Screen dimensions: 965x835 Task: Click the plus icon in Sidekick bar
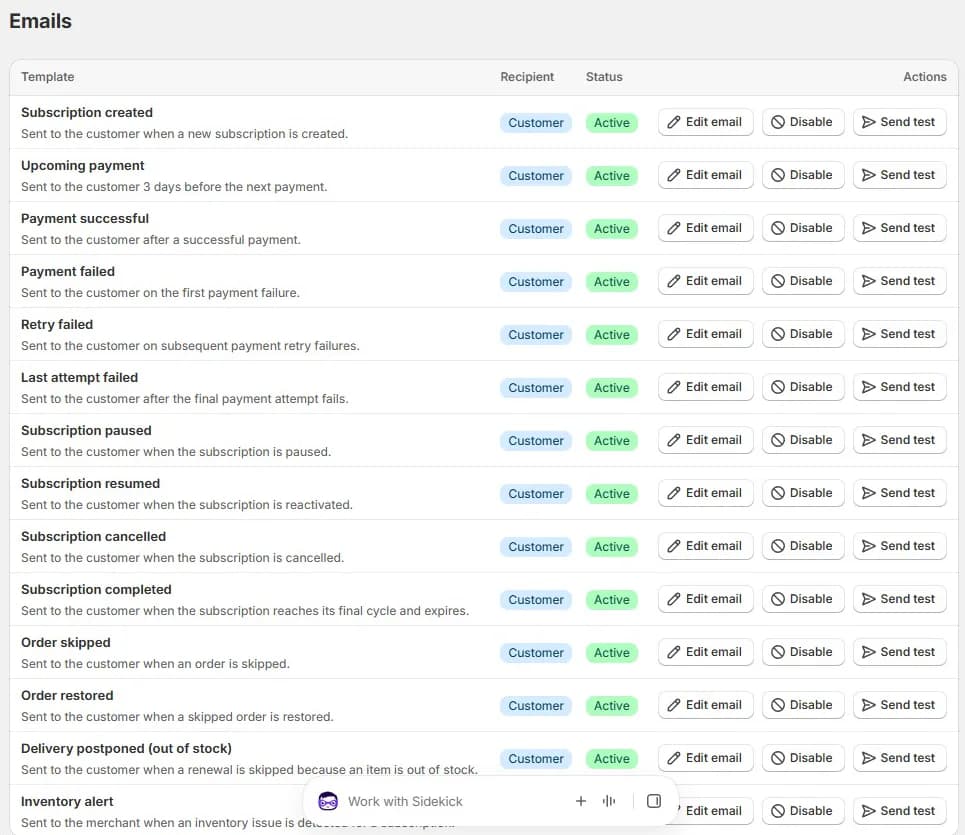[x=580, y=801]
